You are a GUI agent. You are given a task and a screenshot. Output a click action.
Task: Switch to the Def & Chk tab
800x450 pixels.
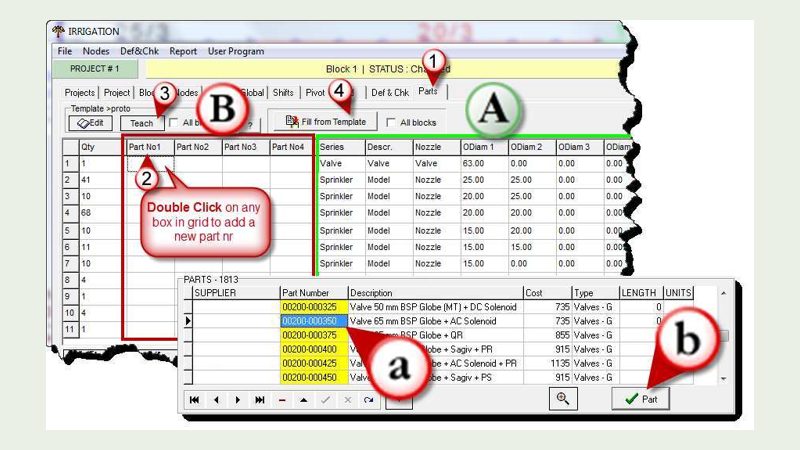(390, 92)
